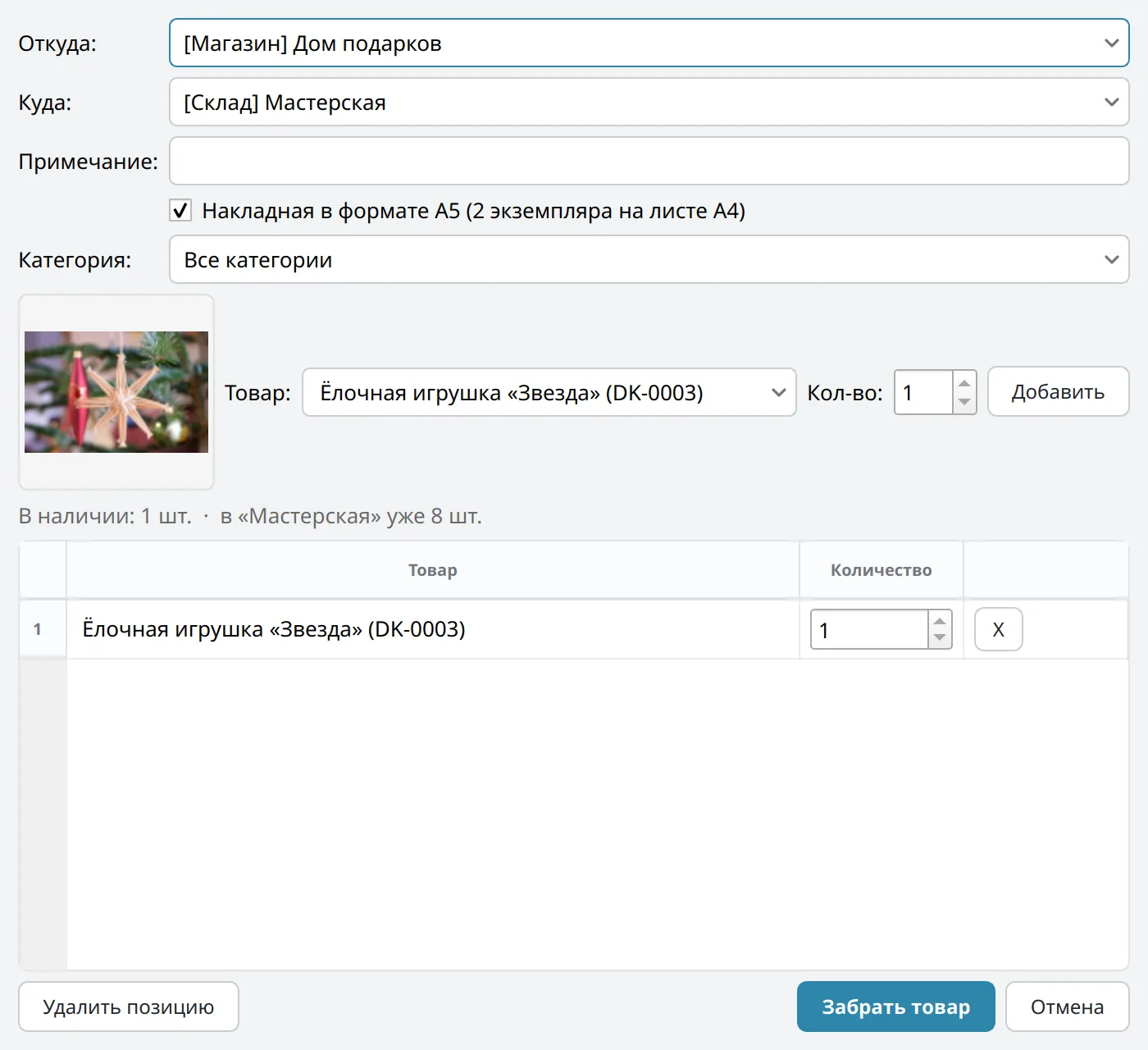
Task: Click the star ornament product thumbnail
Action: tap(116, 392)
